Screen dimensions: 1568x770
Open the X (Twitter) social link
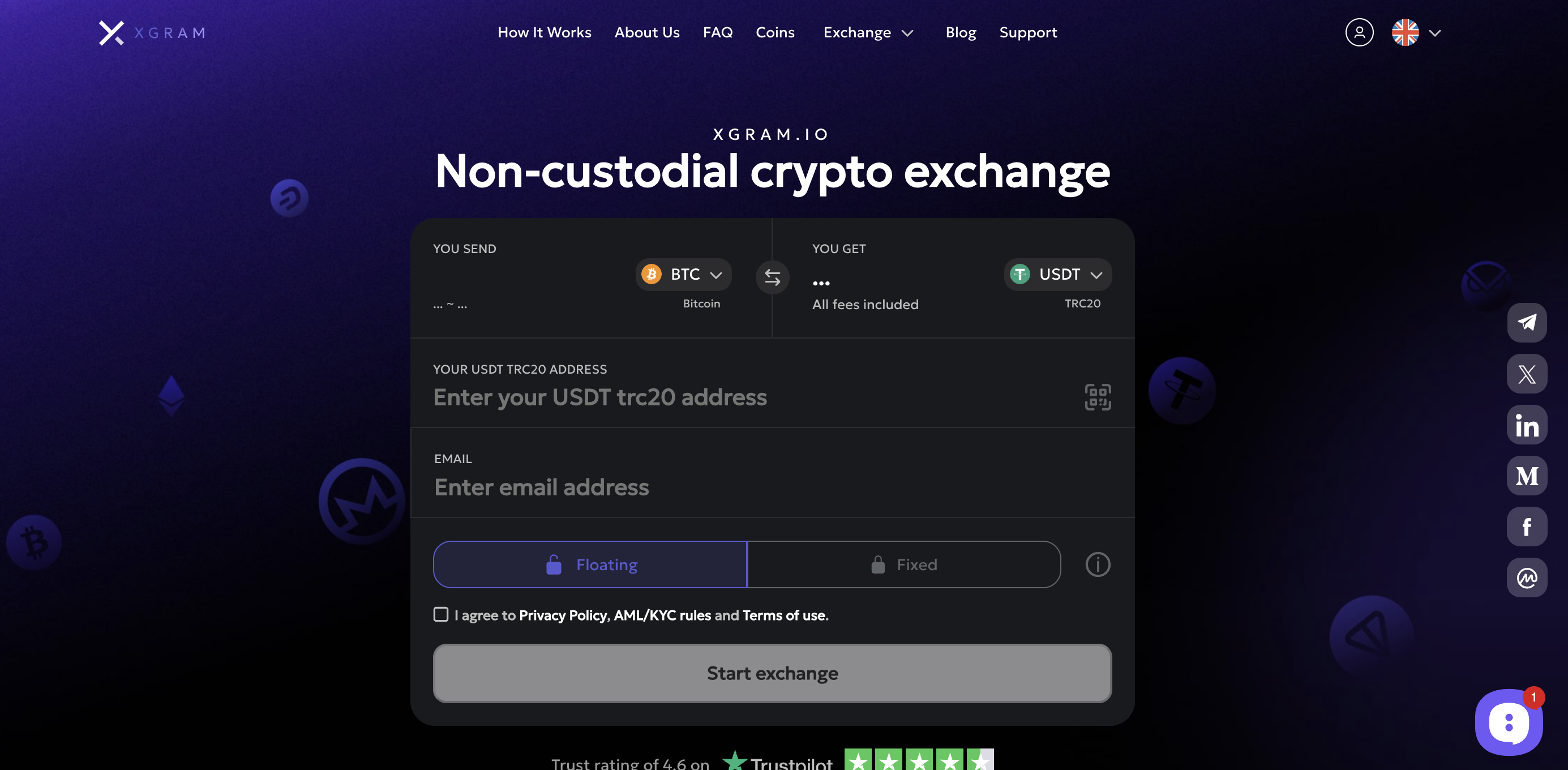[1526, 374]
